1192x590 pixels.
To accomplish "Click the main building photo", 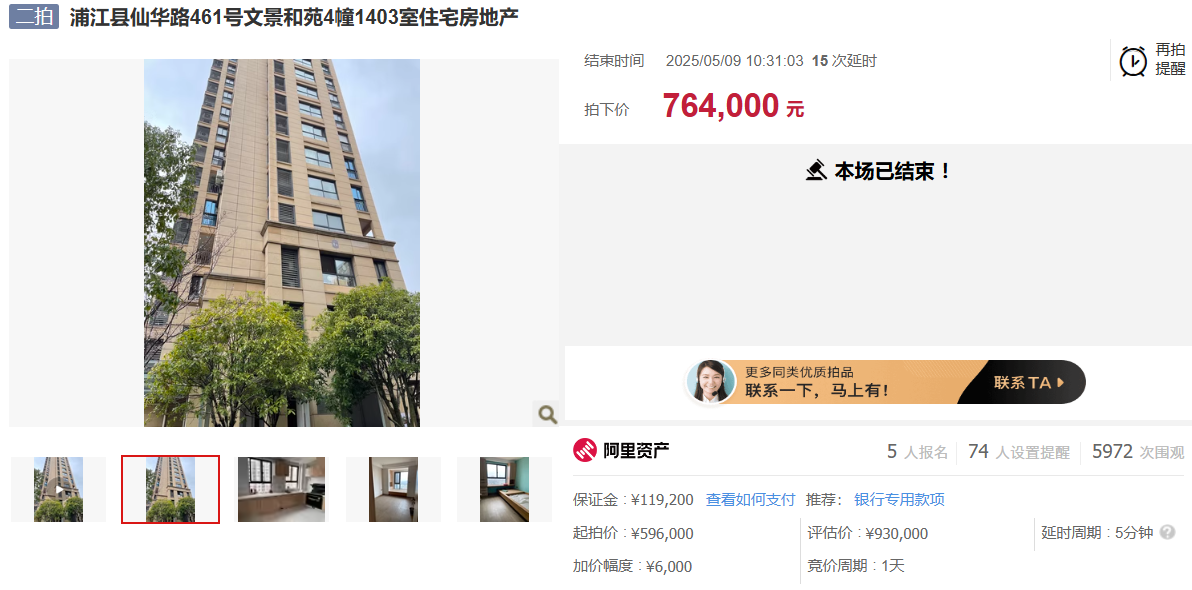I will pos(282,243).
